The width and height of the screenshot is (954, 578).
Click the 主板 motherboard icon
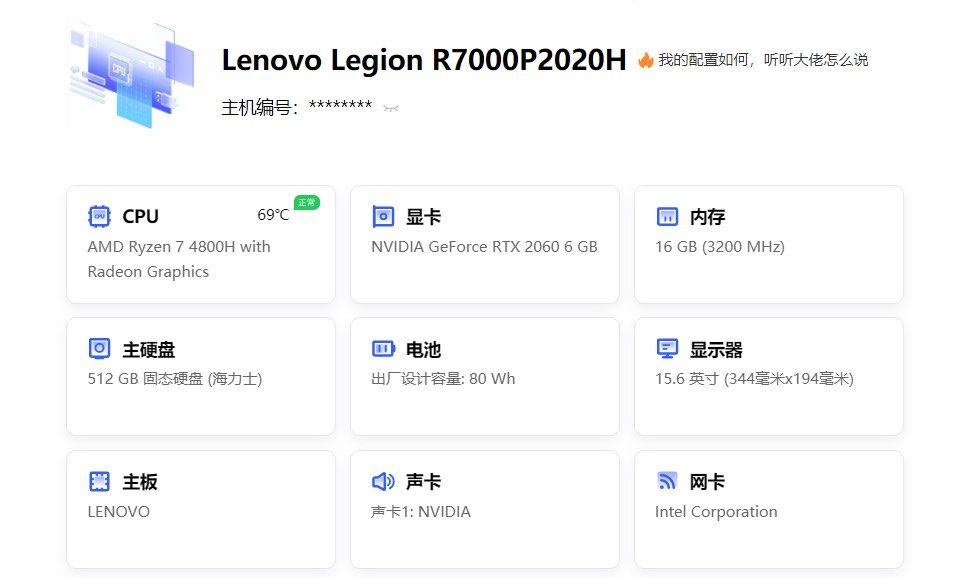(99, 481)
